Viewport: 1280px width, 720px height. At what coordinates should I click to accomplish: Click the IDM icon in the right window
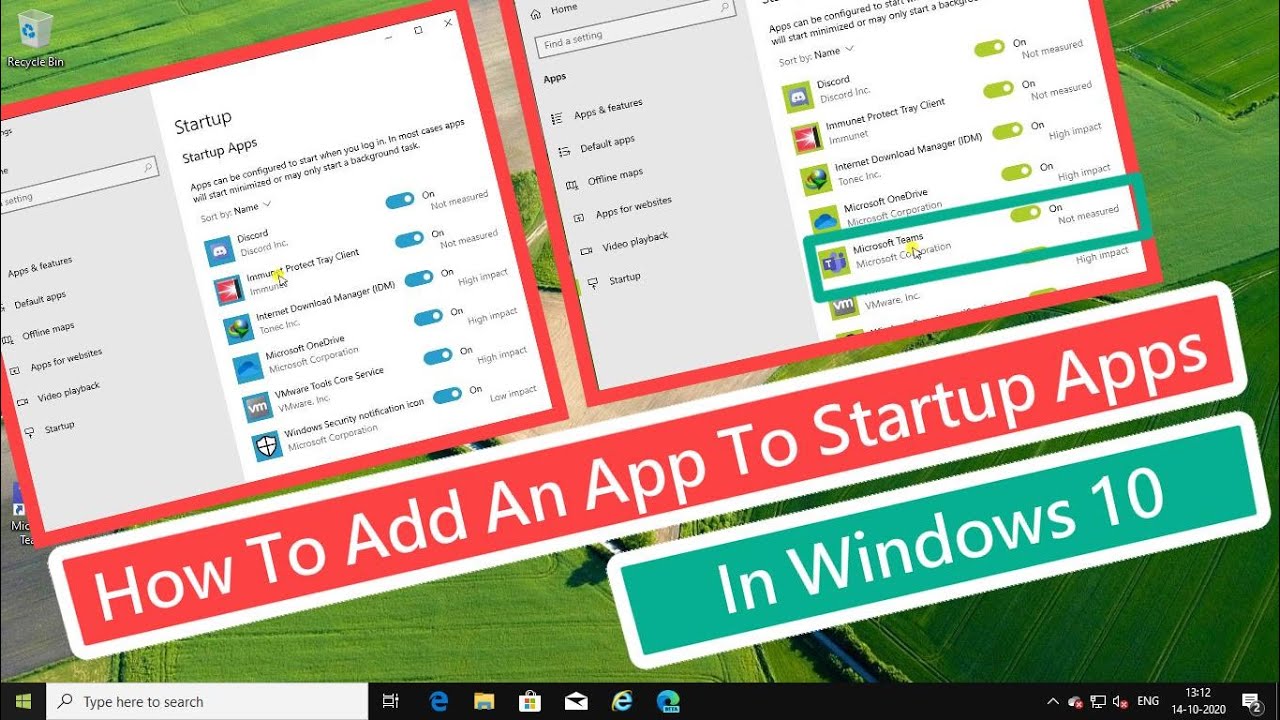816,179
